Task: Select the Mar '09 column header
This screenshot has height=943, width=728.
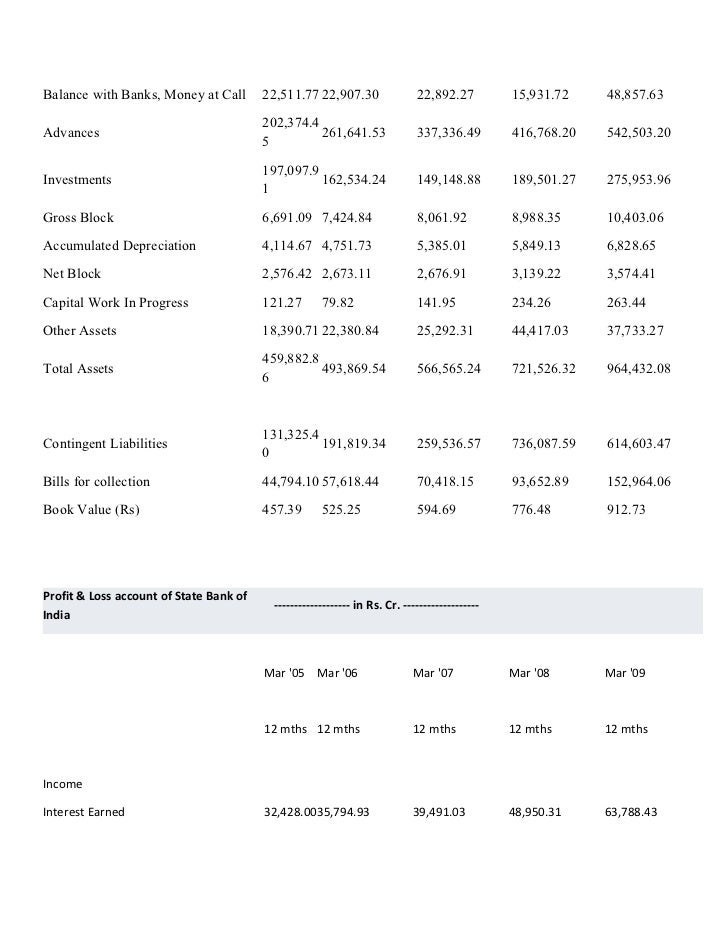Action: pyautogui.click(x=625, y=673)
